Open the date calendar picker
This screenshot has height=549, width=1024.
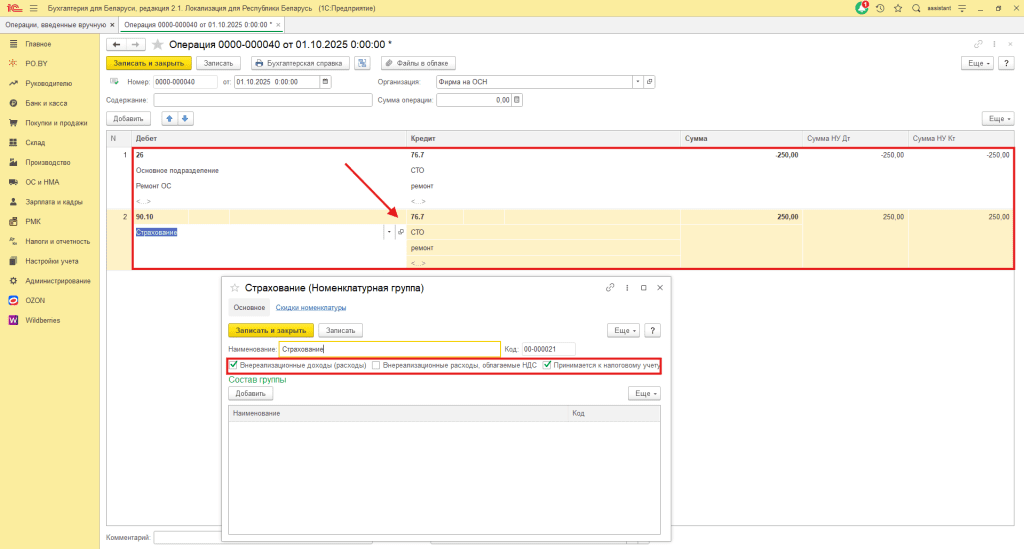[325, 82]
